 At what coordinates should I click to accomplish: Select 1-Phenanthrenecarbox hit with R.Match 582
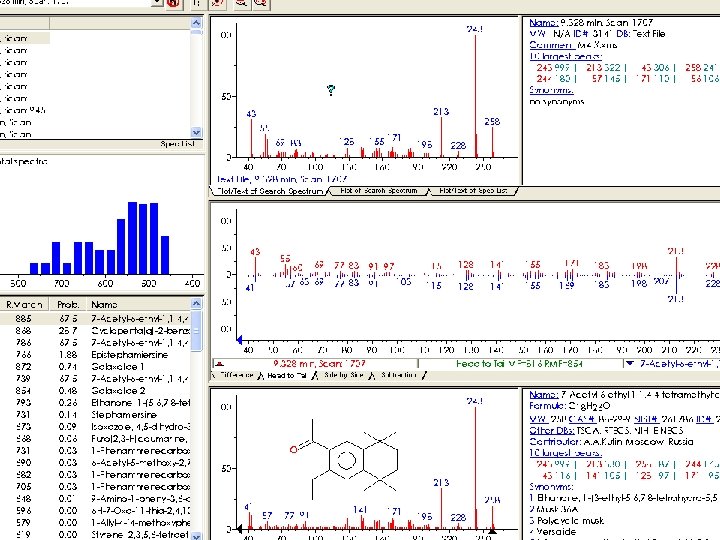95,475
